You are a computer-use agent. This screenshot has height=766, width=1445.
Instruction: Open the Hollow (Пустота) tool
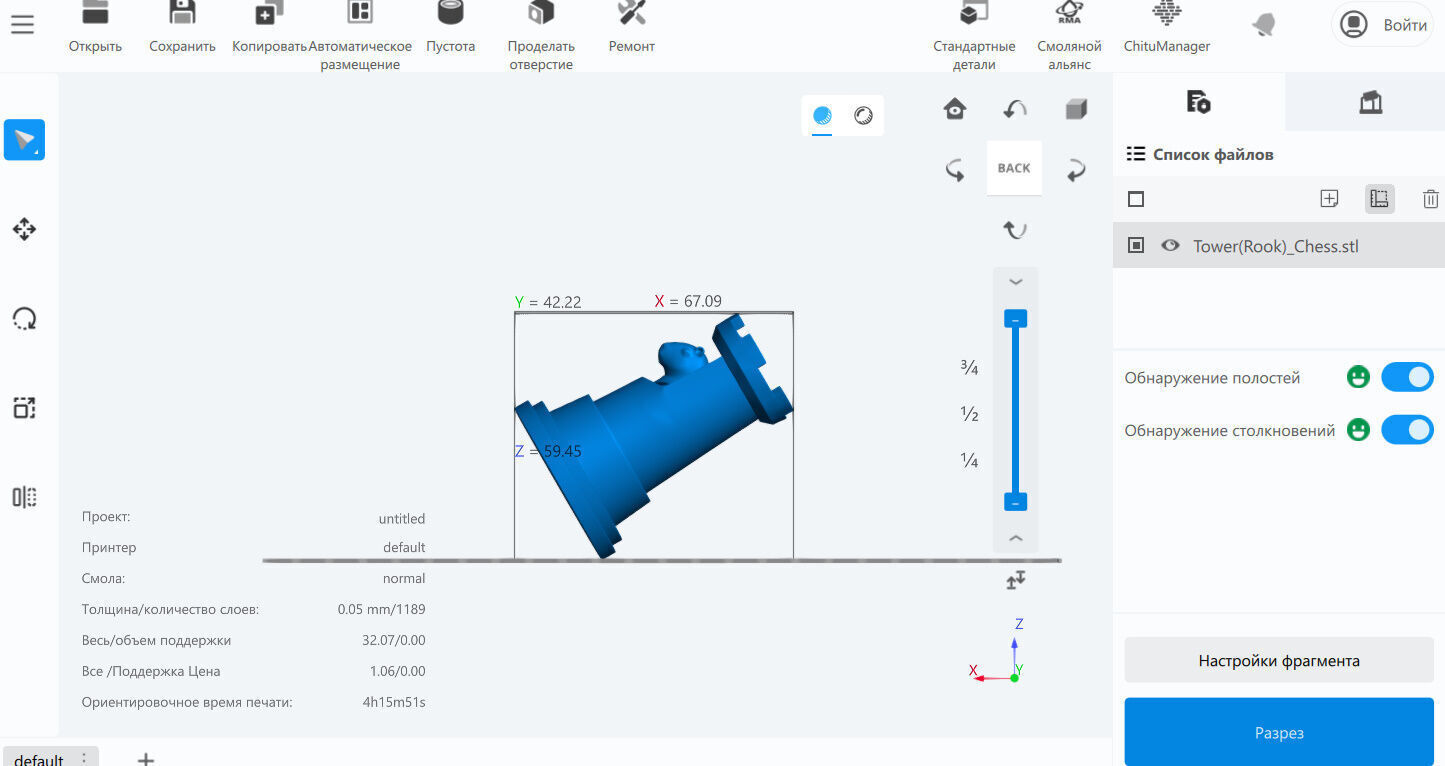tap(451, 28)
